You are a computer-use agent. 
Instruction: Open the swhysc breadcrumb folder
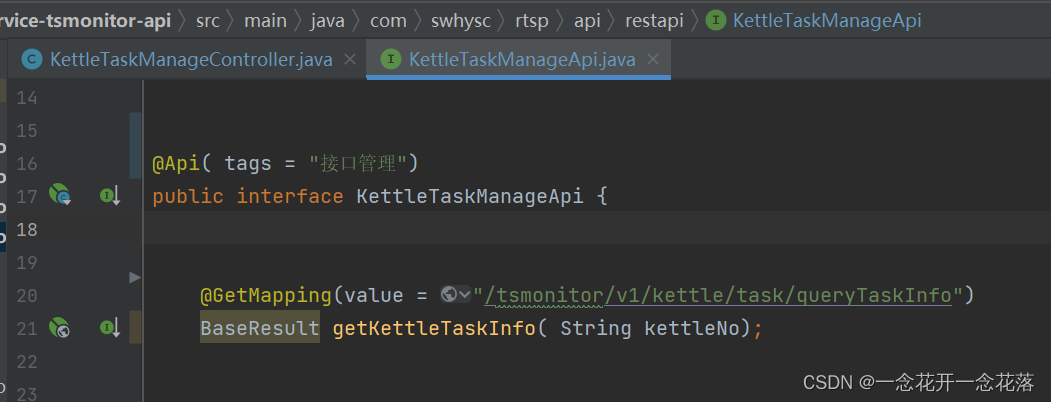tap(461, 20)
